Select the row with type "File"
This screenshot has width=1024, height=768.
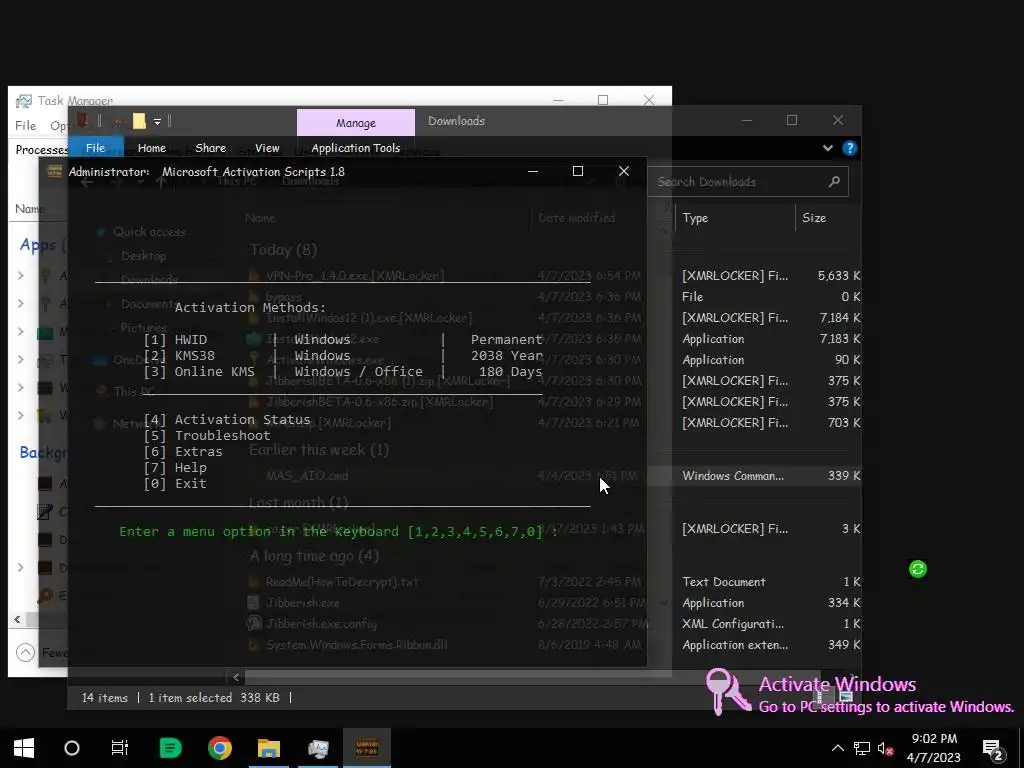click(692, 296)
